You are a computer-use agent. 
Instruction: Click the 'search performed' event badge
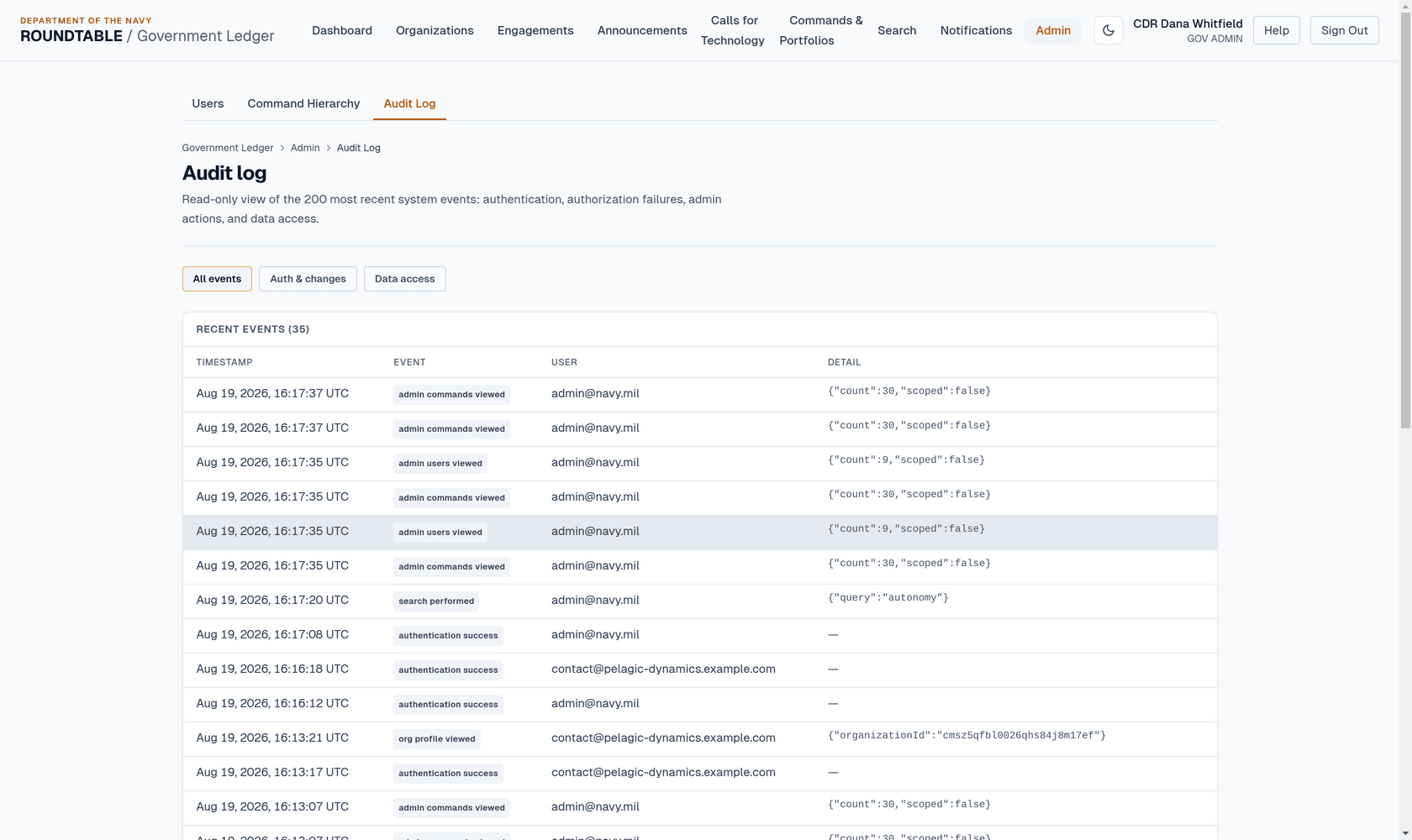436,601
